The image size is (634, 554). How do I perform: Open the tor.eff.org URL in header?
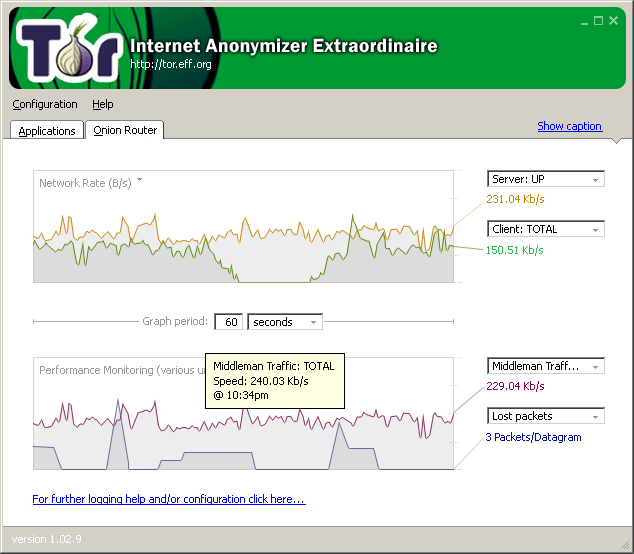click(171, 64)
